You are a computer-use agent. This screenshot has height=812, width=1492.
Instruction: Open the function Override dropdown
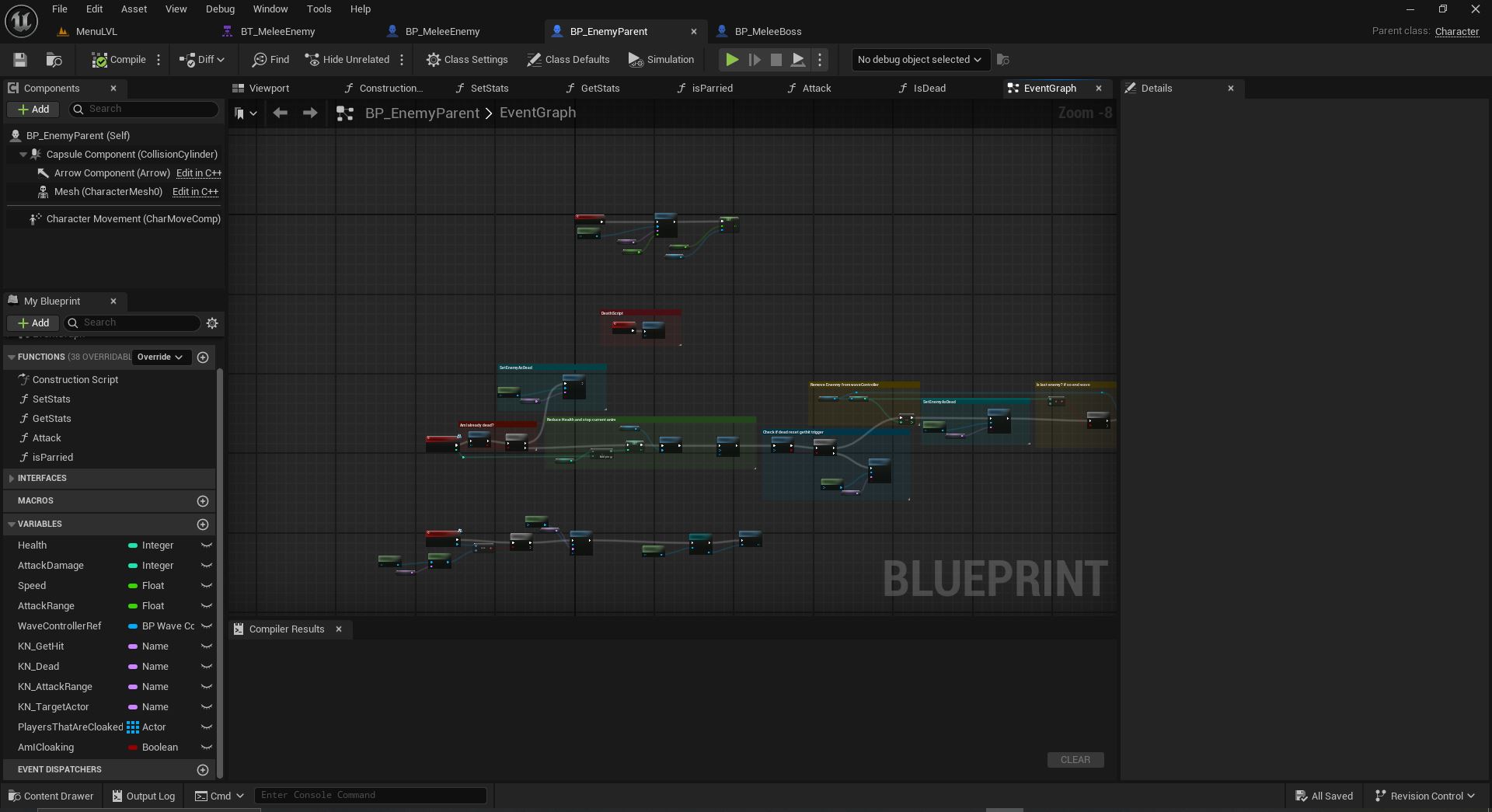159,357
